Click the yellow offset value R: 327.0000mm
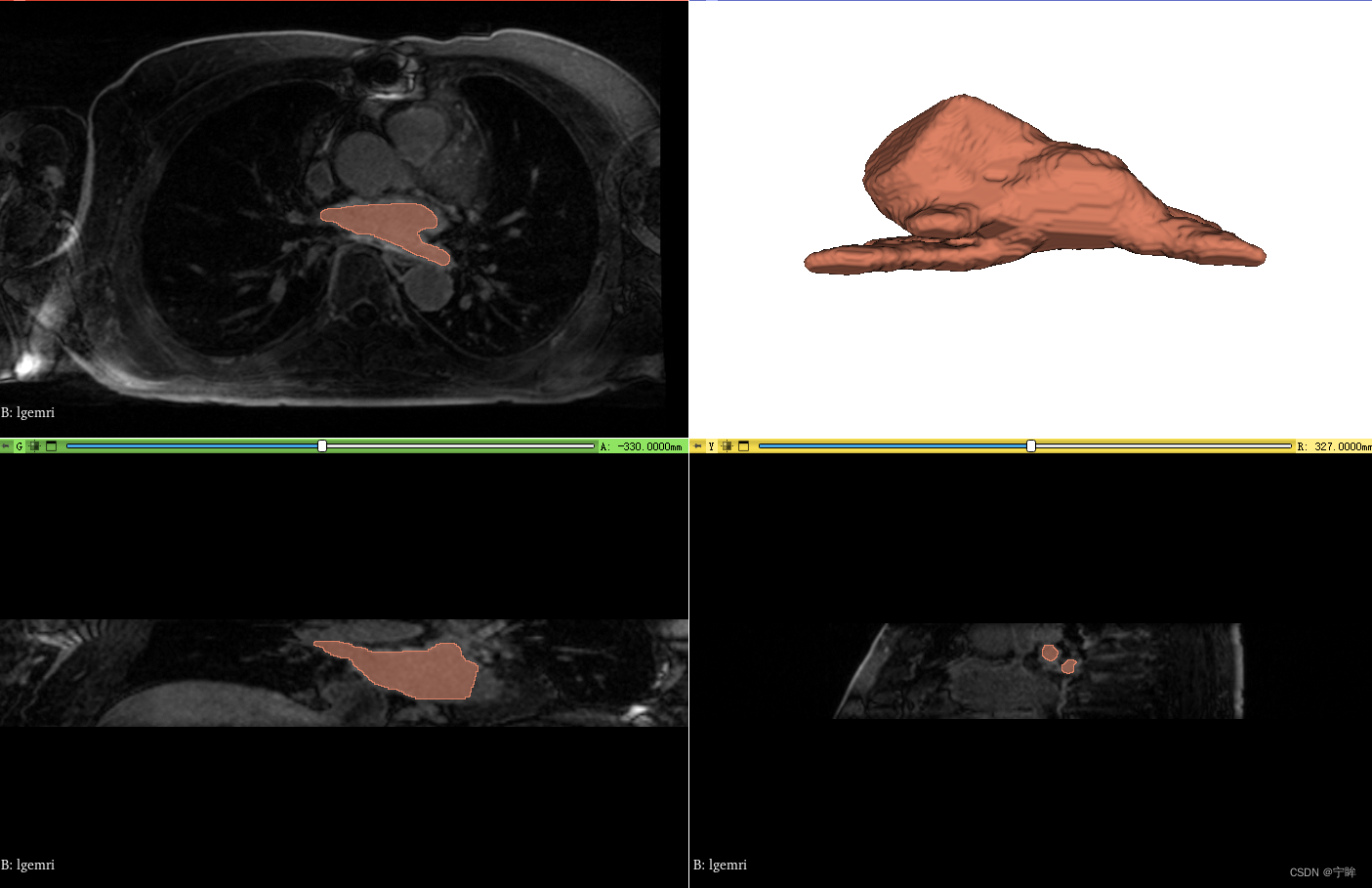Screen dimensions: 1372x888 [x=1334, y=446]
